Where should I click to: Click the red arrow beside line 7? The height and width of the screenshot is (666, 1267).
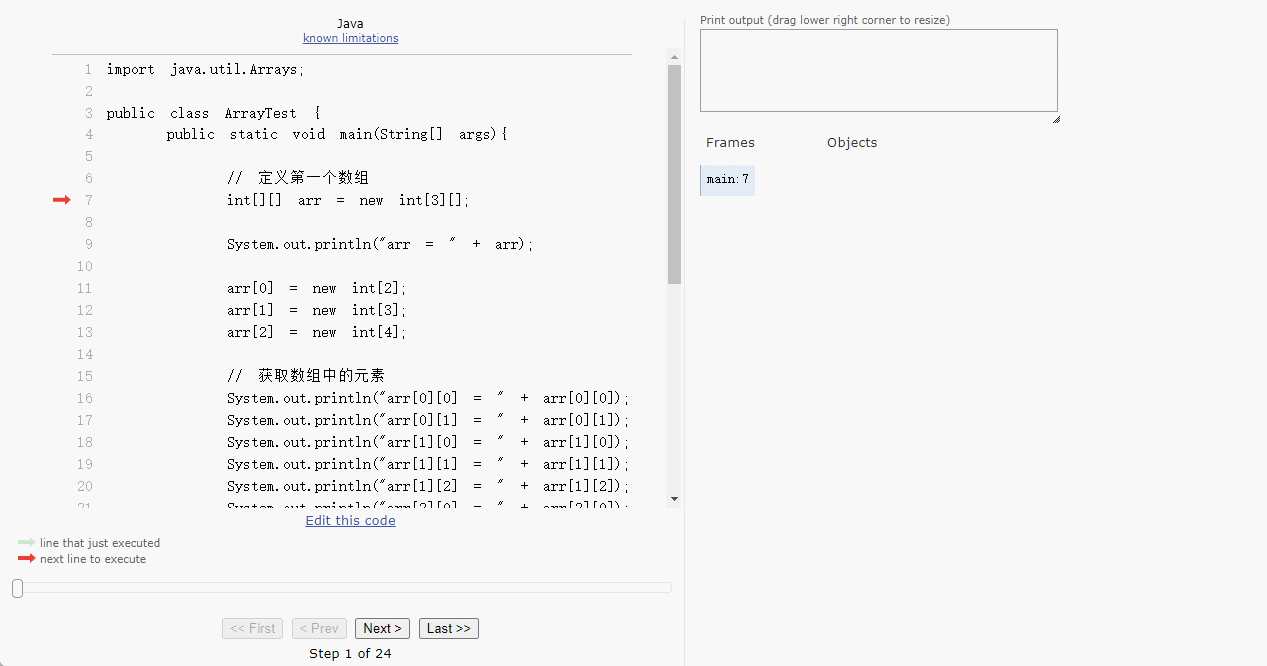(61, 200)
